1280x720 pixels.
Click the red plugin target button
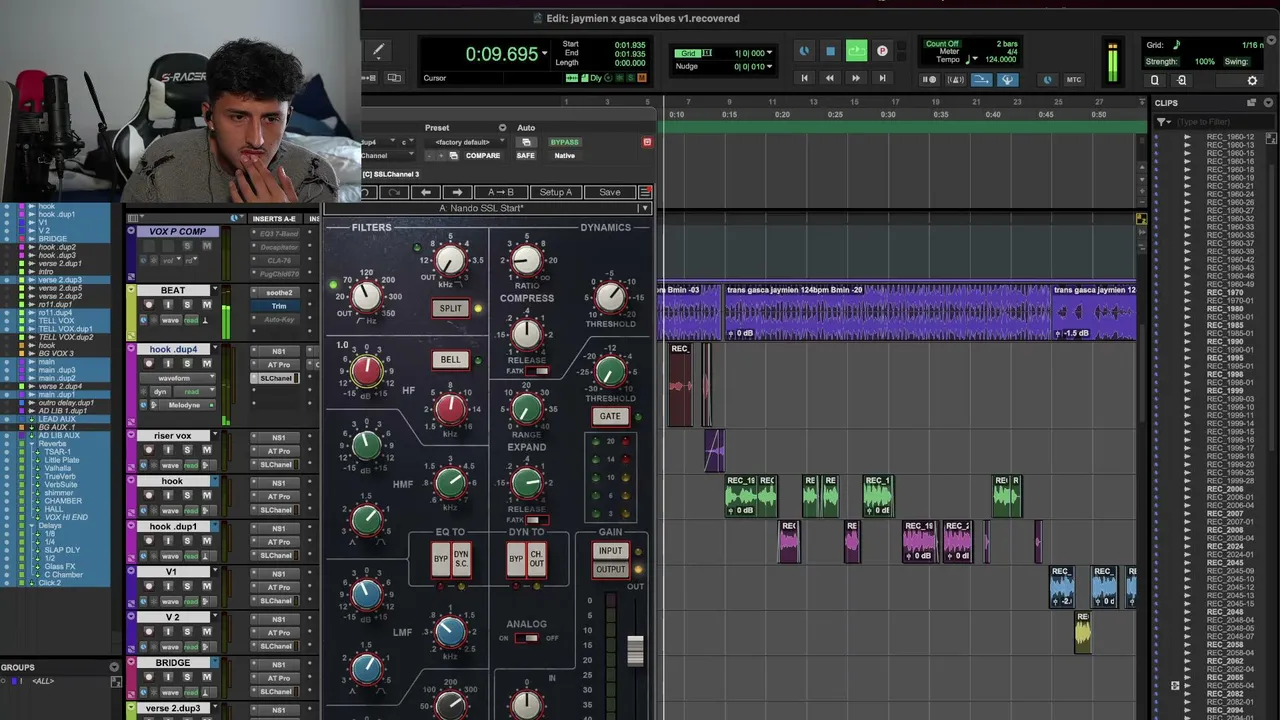pyautogui.click(x=647, y=142)
